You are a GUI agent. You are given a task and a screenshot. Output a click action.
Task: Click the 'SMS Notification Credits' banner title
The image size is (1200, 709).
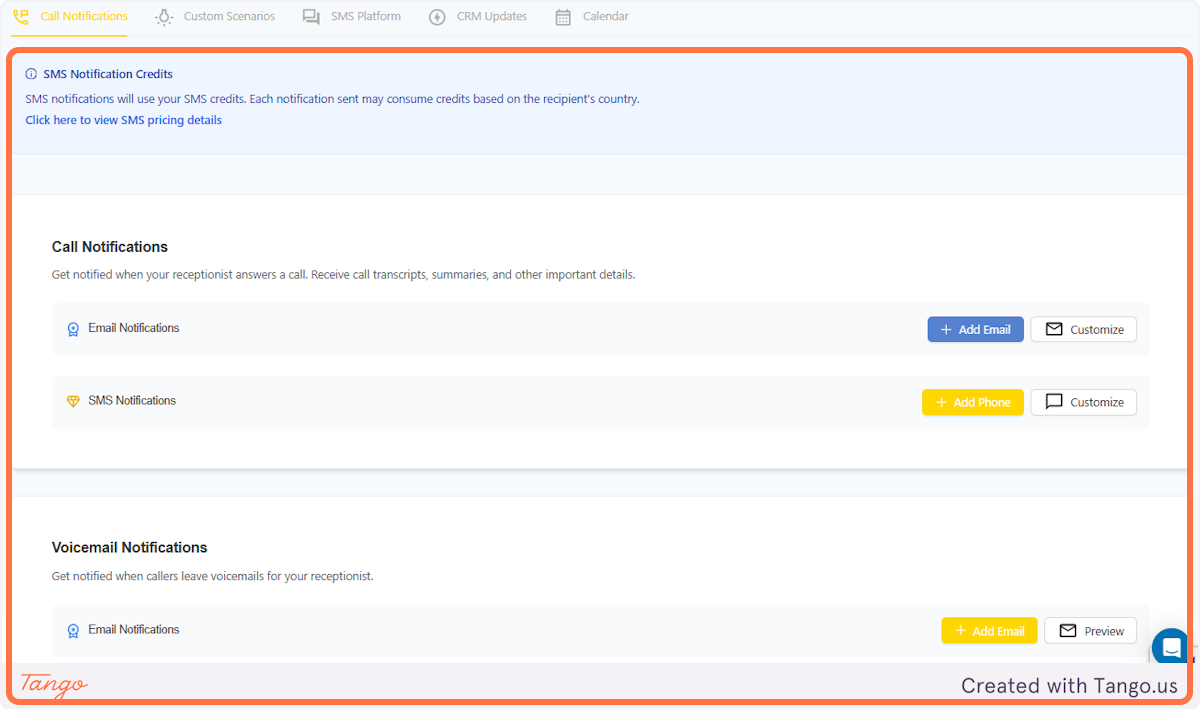coord(108,74)
